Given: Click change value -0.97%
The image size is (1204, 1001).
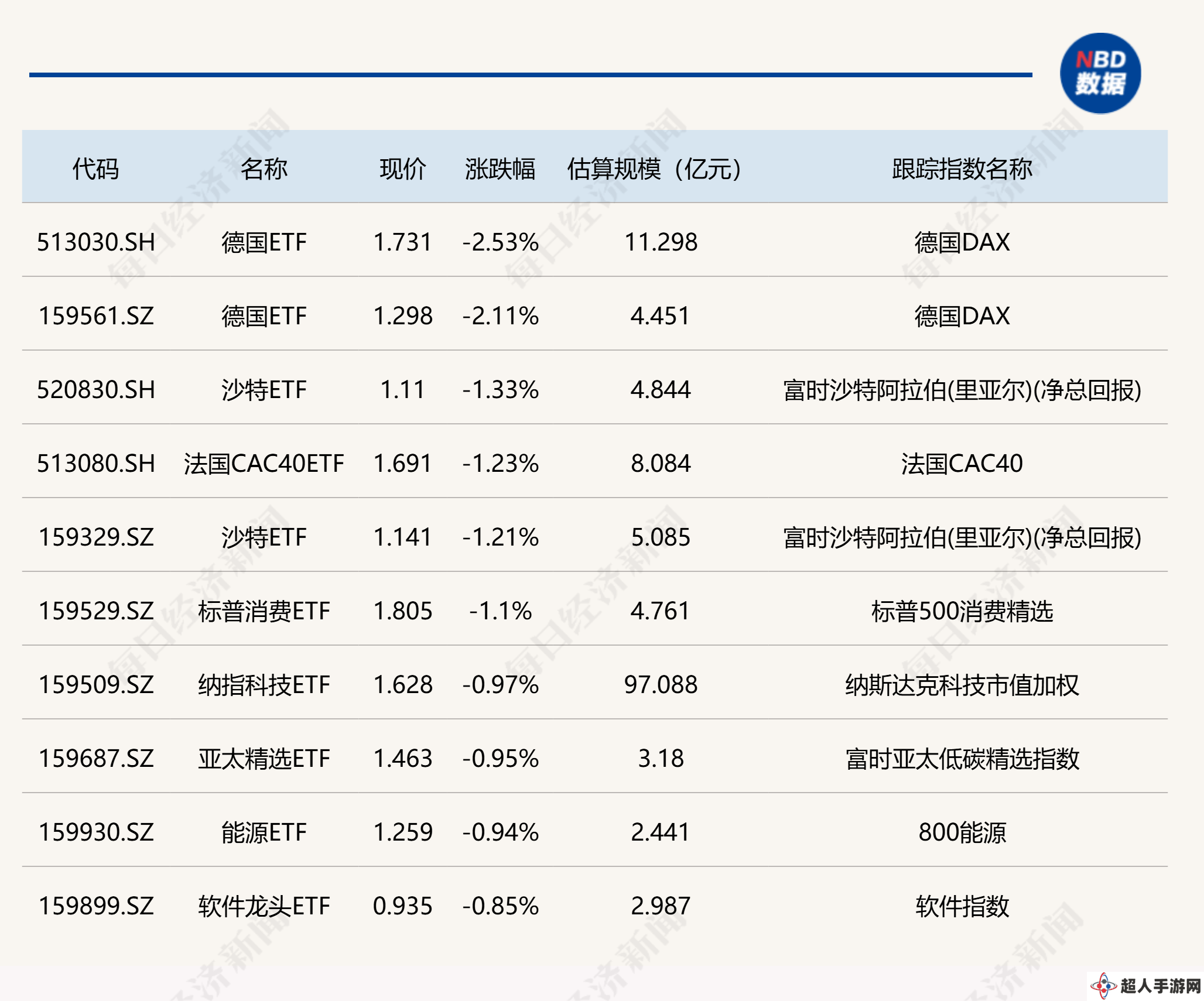Looking at the screenshot, I should click(x=501, y=684).
